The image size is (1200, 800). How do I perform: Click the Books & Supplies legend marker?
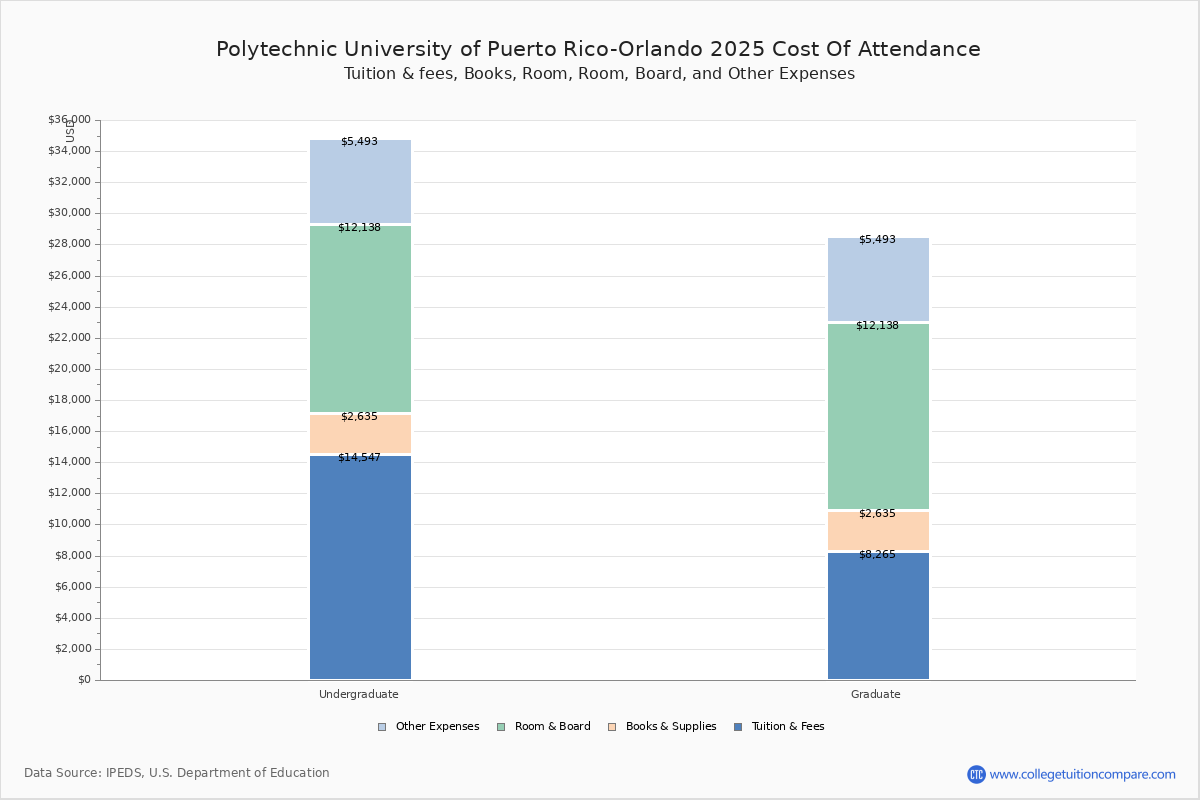612,727
